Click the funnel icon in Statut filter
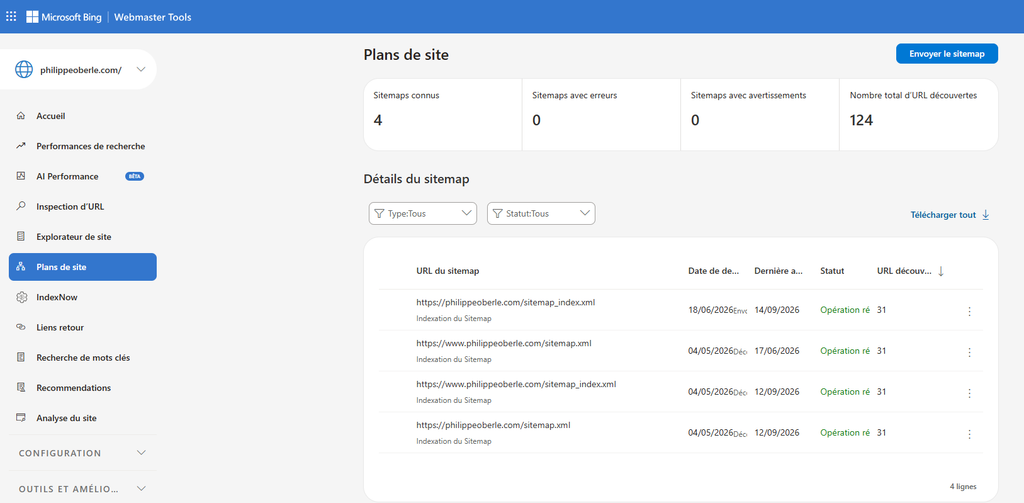Screen dimensions: 1024x503 [498, 214]
